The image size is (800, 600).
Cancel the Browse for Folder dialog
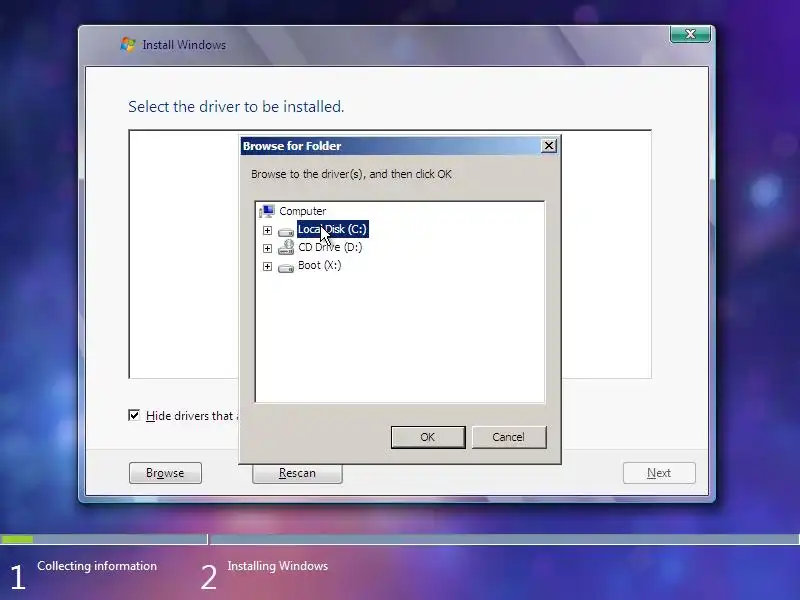pyautogui.click(x=509, y=437)
